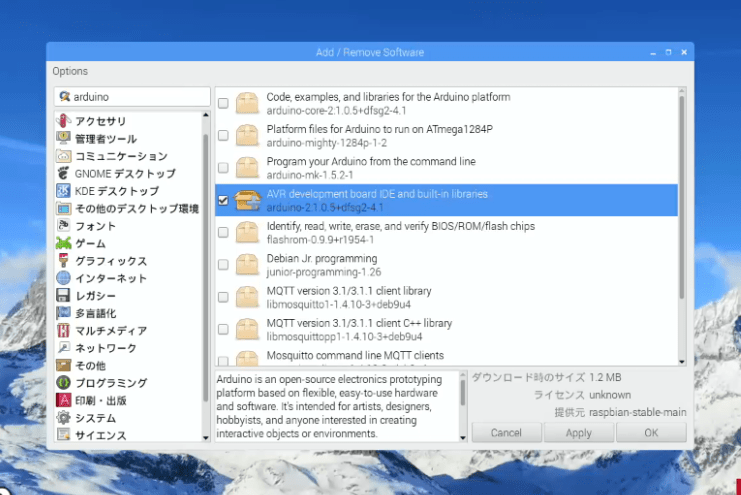
Task: Click the category list scroll-up arrow
Action: click(206, 115)
